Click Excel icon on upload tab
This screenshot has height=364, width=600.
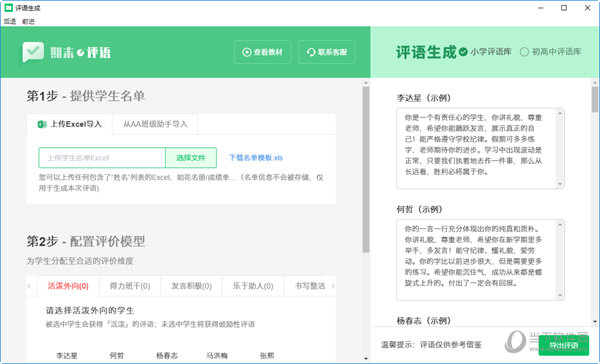42,124
